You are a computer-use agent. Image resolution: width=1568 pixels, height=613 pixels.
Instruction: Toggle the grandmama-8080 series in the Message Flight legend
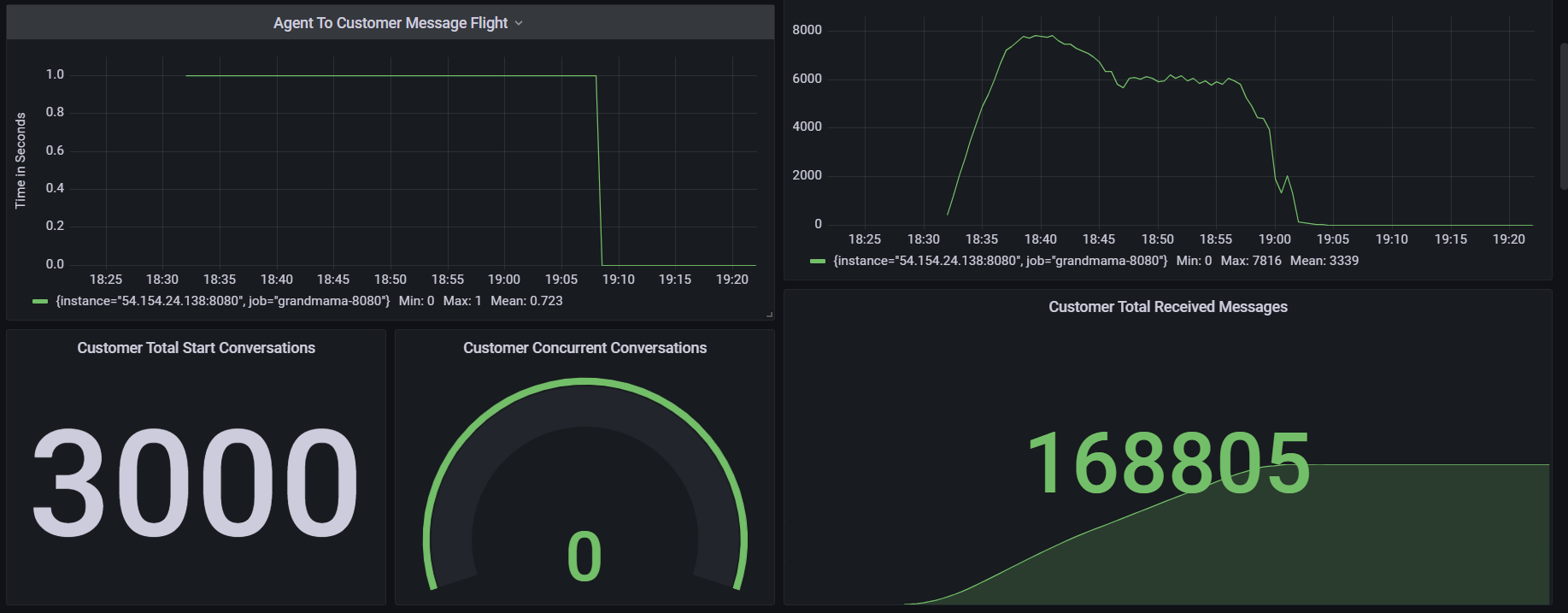click(223, 301)
